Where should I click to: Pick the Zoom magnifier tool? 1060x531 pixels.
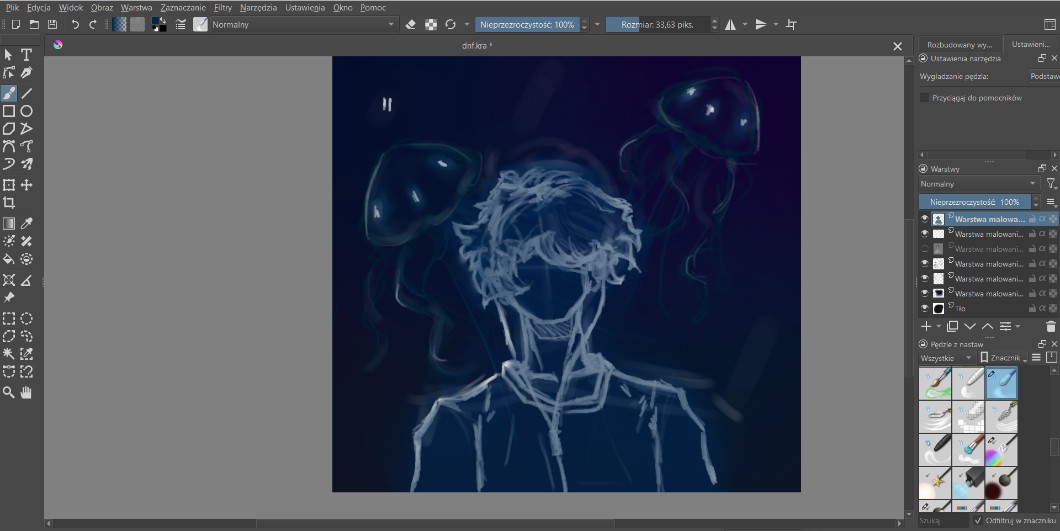click(x=9, y=393)
